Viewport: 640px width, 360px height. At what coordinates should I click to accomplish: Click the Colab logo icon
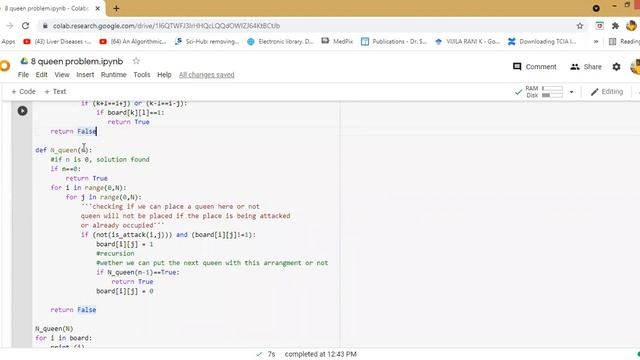click(4, 66)
